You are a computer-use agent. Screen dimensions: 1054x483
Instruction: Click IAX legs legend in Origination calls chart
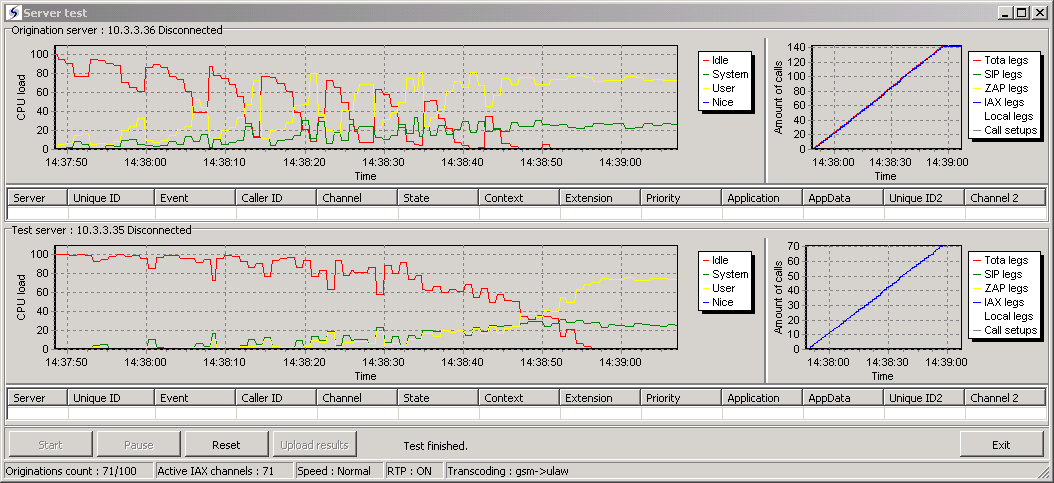pyautogui.click(x=998, y=103)
